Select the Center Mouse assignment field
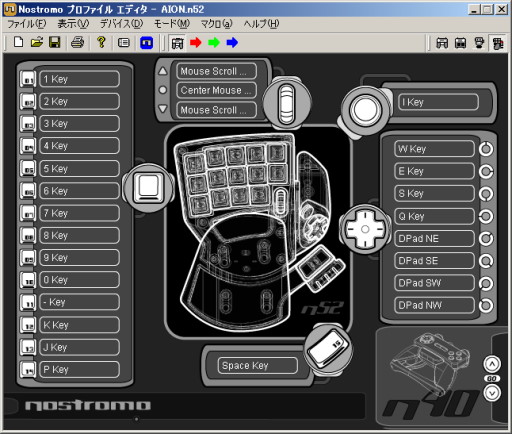512x434 pixels. pos(217,90)
